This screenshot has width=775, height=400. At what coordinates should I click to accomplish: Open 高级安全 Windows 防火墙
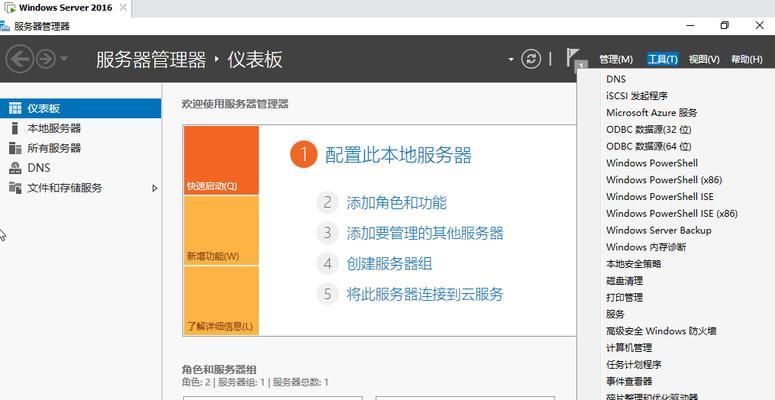(661, 331)
